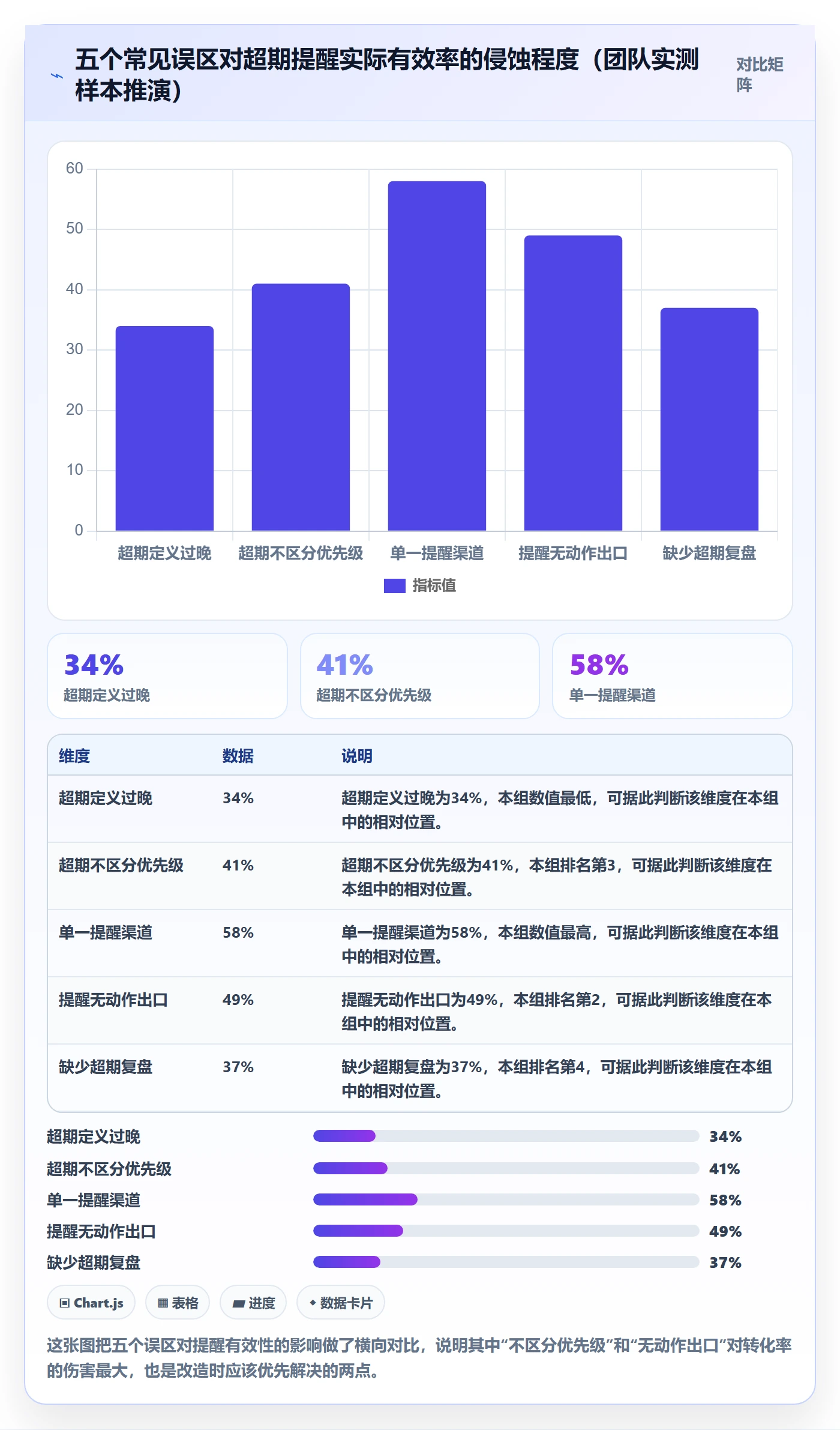840x1430 pixels.
Task: Click the 37% value in table
Action: [x=238, y=1067]
